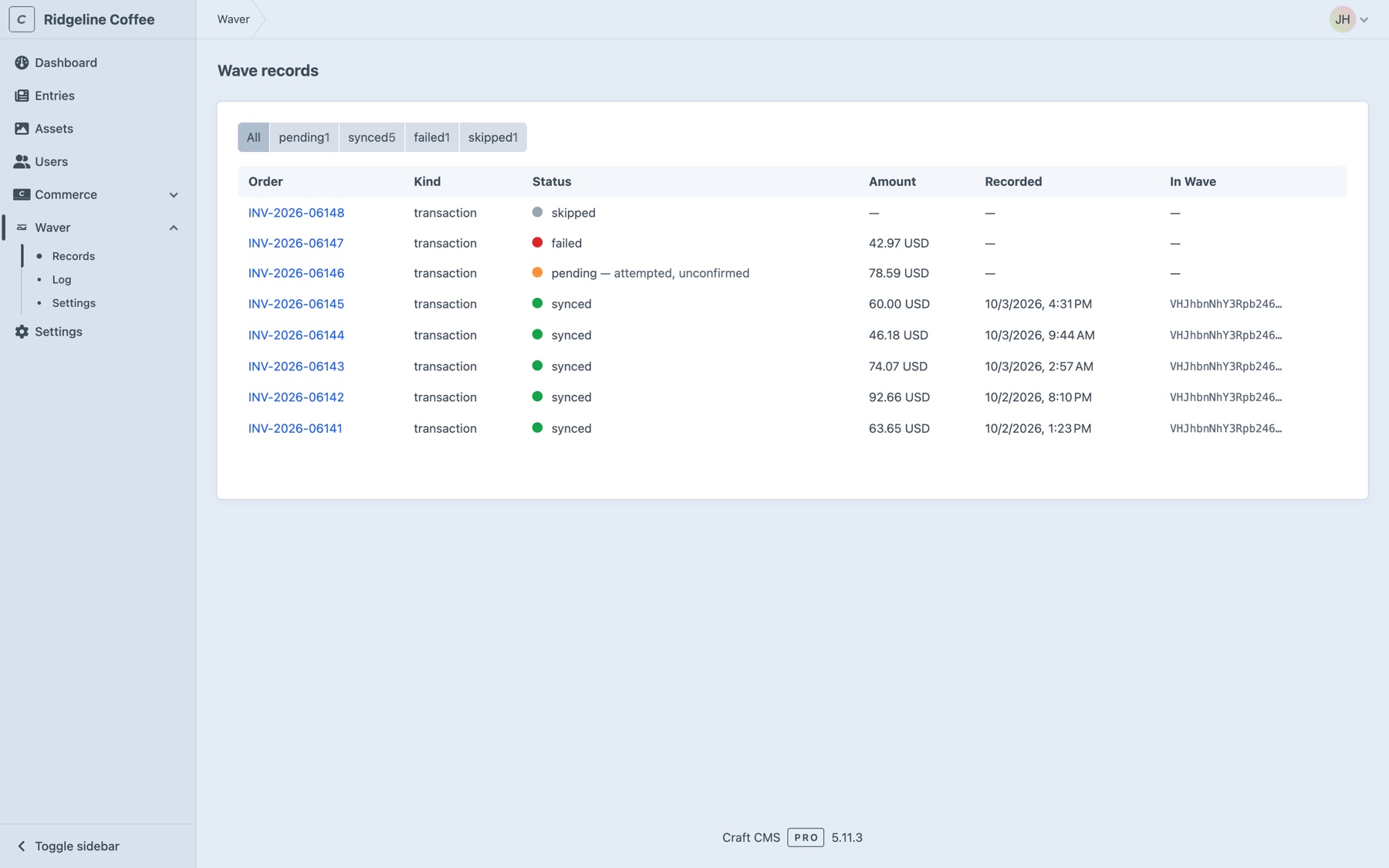This screenshot has width=1389, height=868.
Task: Open the JH user avatar menu
Action: [x=1342, y=19]
